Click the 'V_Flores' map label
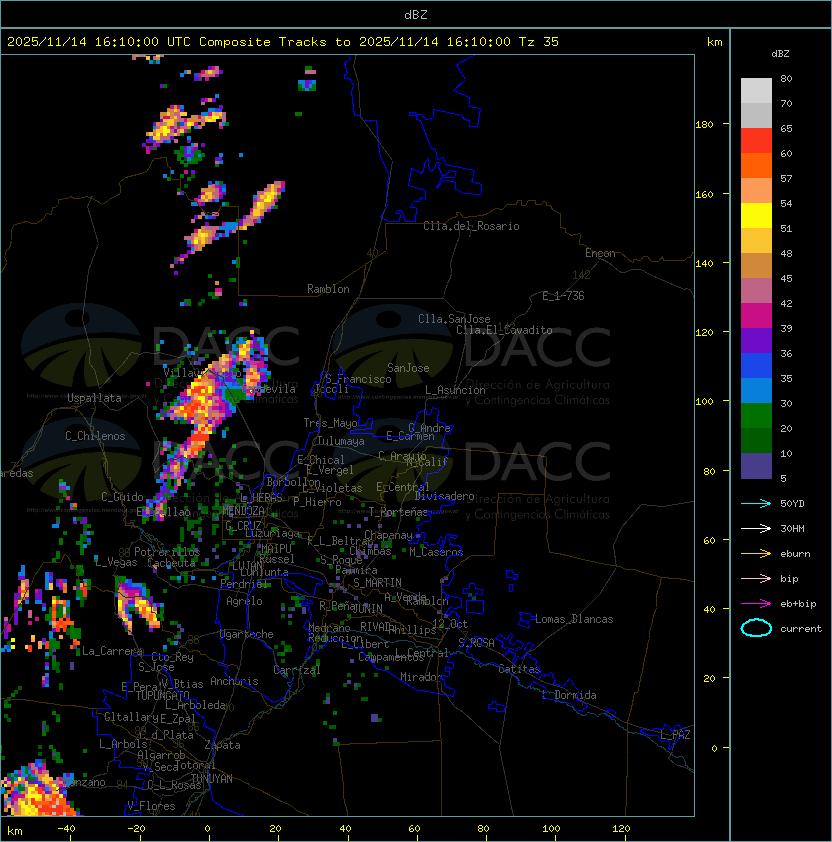 pos(151,806)
